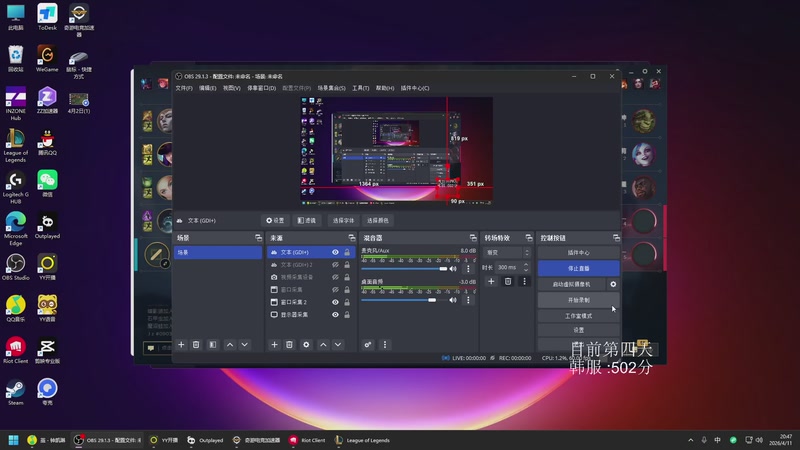The width and height of the screenshot is (800, 450).
Task: Show the 窗口采集 source
Action: [335, 290]
